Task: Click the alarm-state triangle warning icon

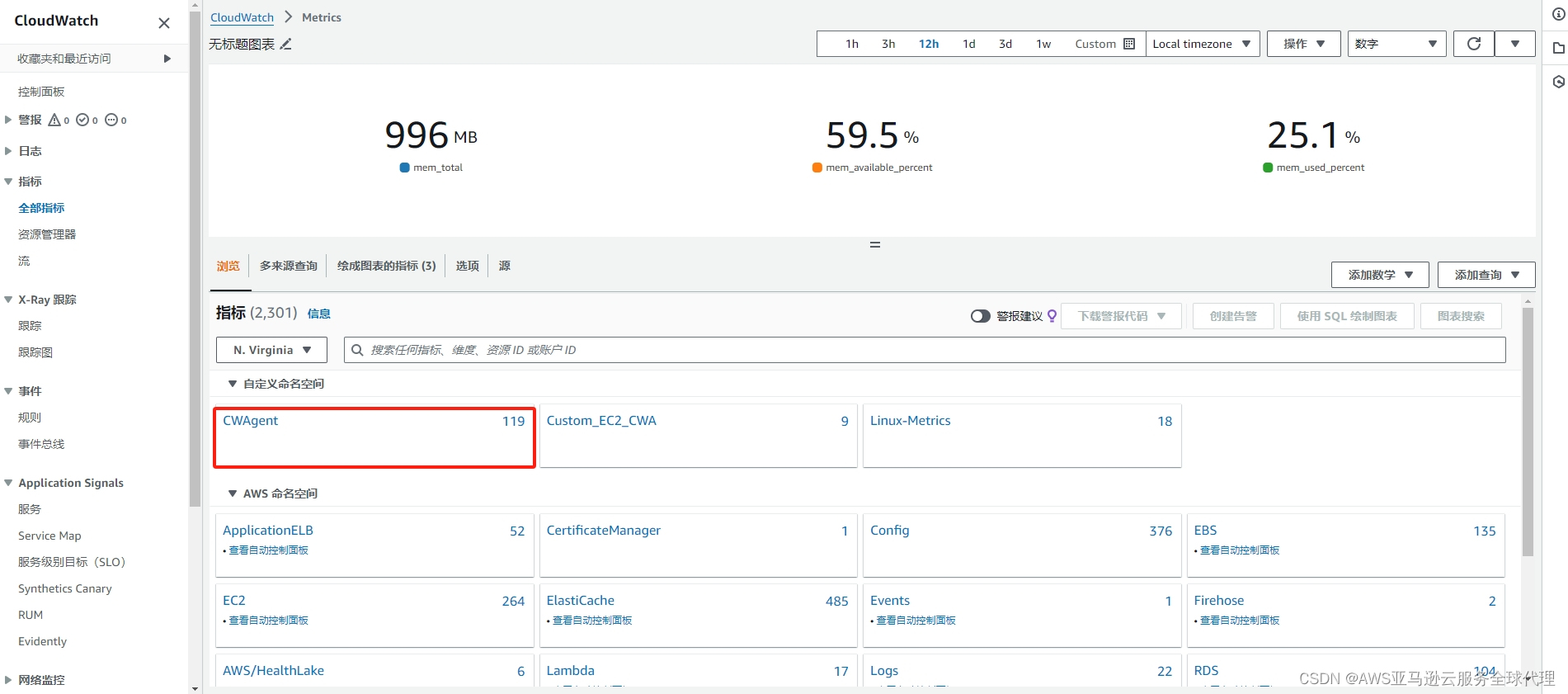Action: pyautogui.click(x=54, y=120)
